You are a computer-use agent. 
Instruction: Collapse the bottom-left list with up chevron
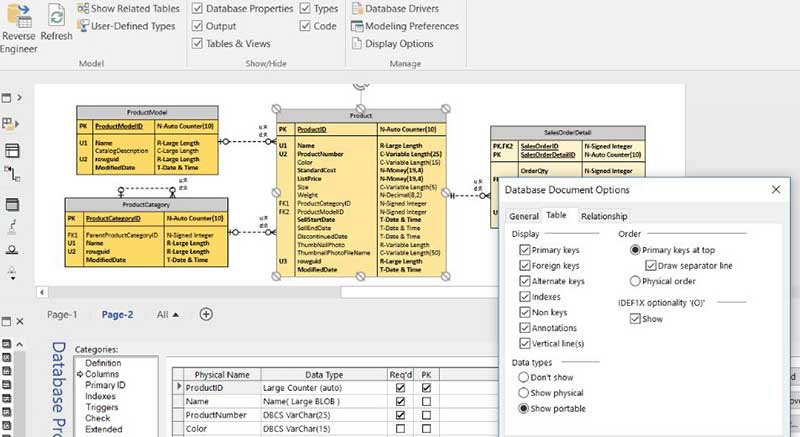(x=19, y=344)
